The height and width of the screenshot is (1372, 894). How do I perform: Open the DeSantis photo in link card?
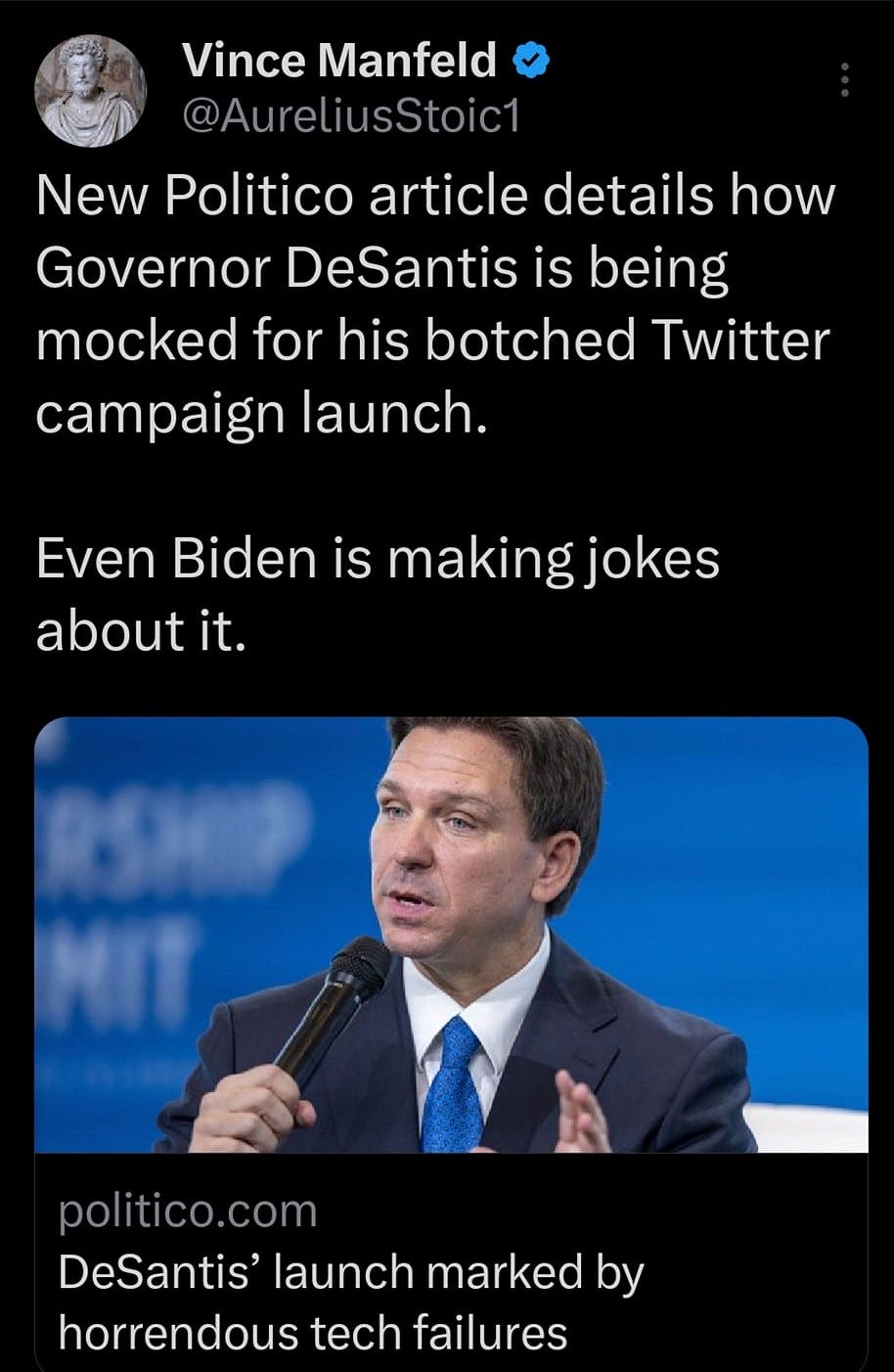[x=451, y=935]
